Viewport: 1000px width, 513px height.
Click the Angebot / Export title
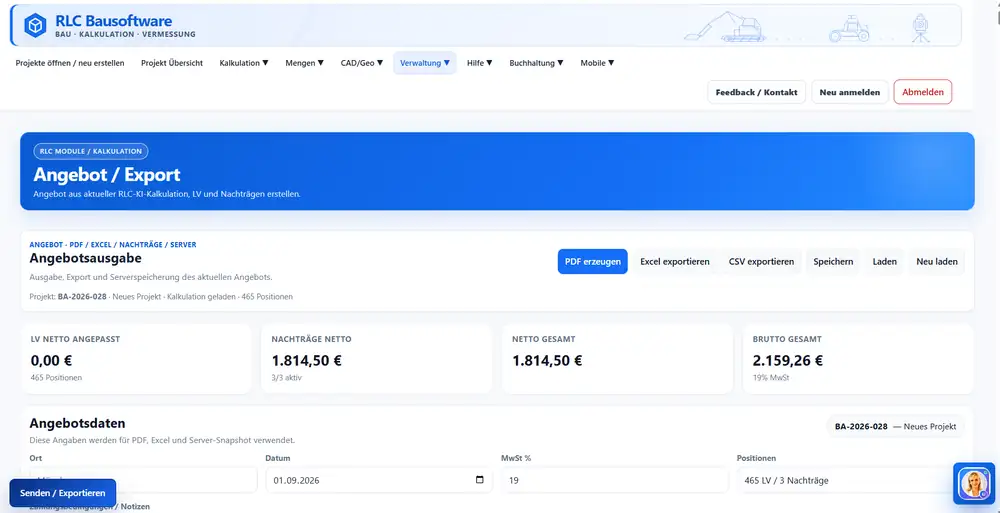[x=107, y=175]
